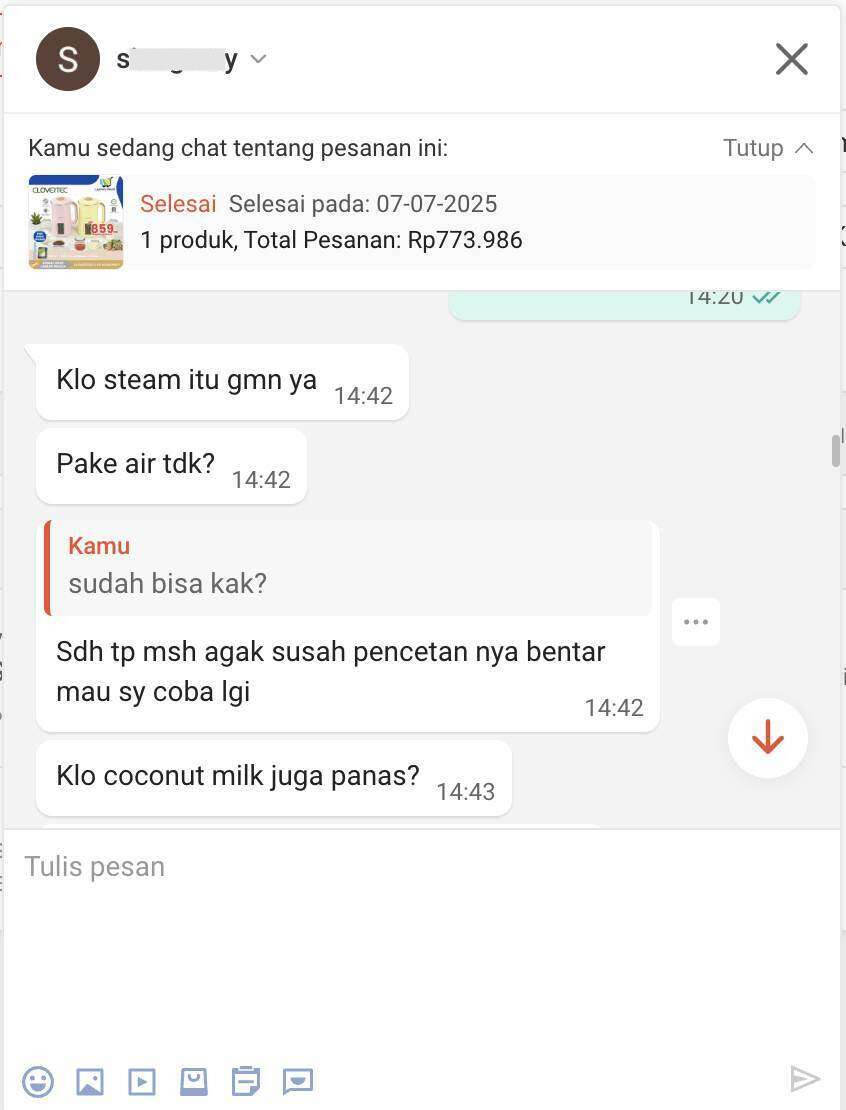Close the chat window
This screenshot has width=846, height=1110.
tap(791, 59)
